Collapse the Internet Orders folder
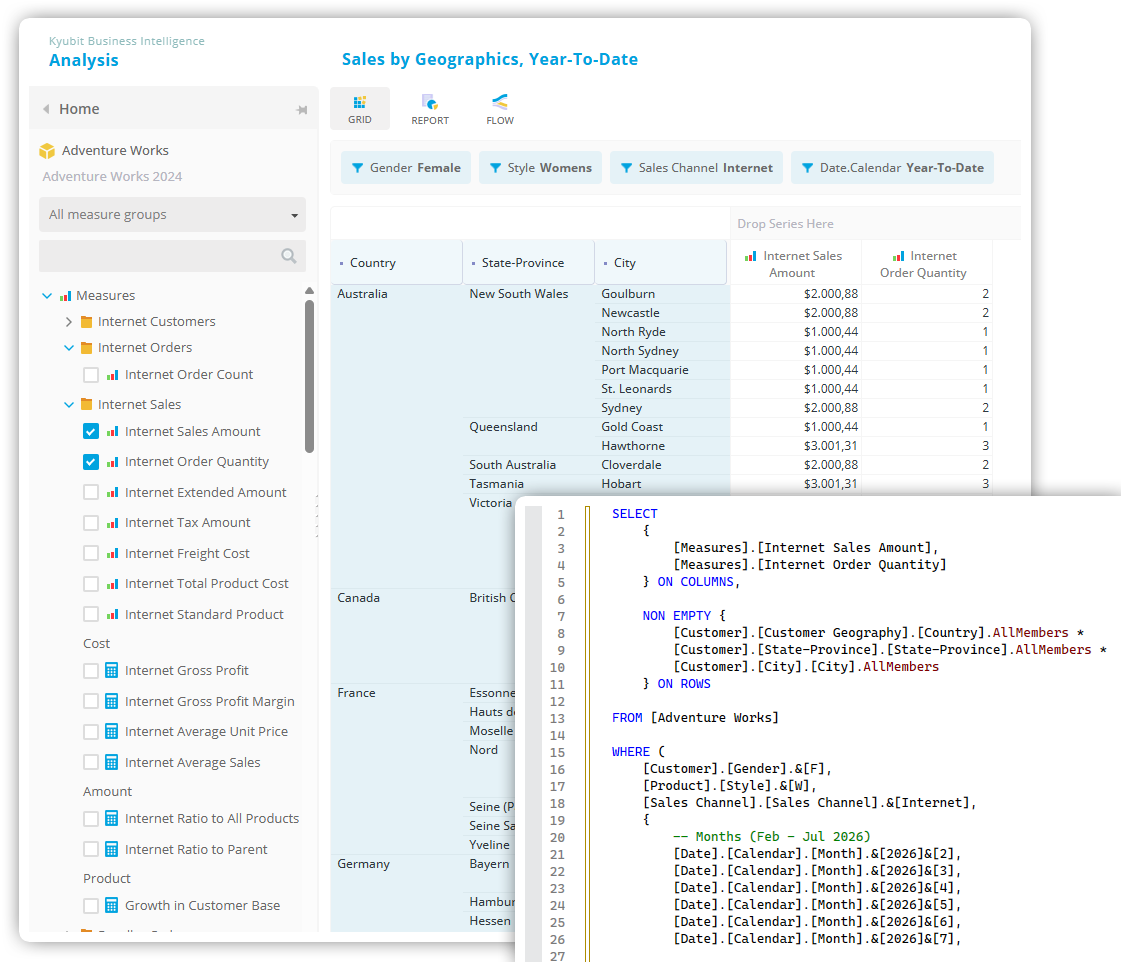This screenshot has width=1121, height=962. (x=69, y=348)
